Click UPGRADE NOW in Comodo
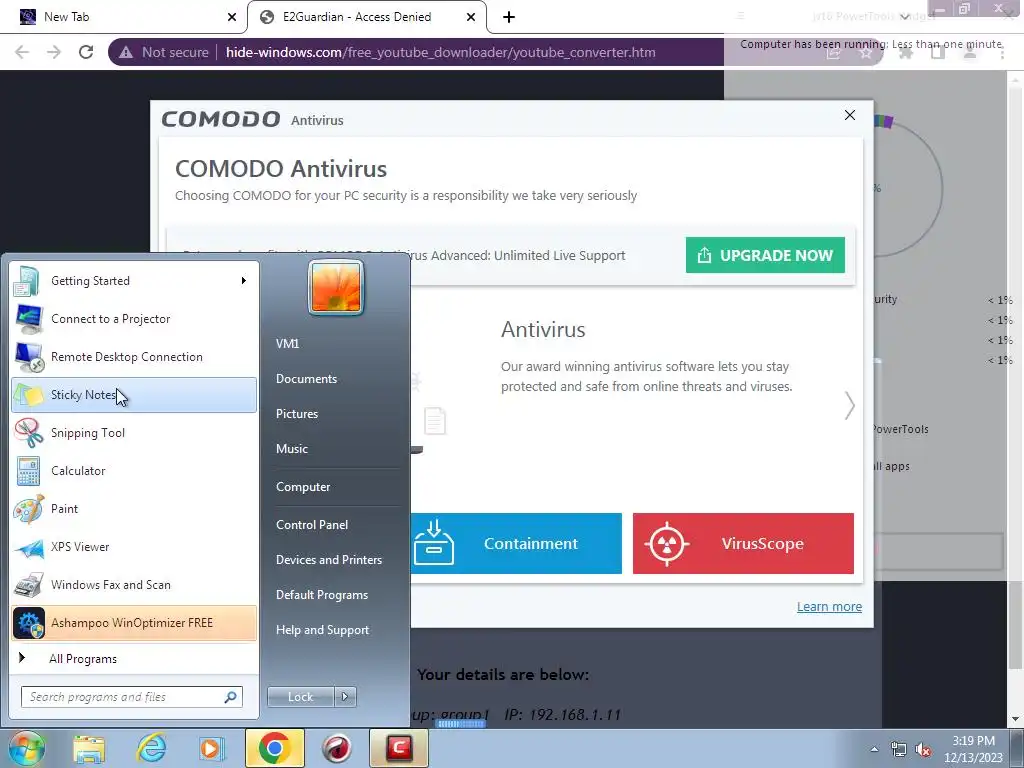Screen dimensions: 1024x768 (765, 255)
